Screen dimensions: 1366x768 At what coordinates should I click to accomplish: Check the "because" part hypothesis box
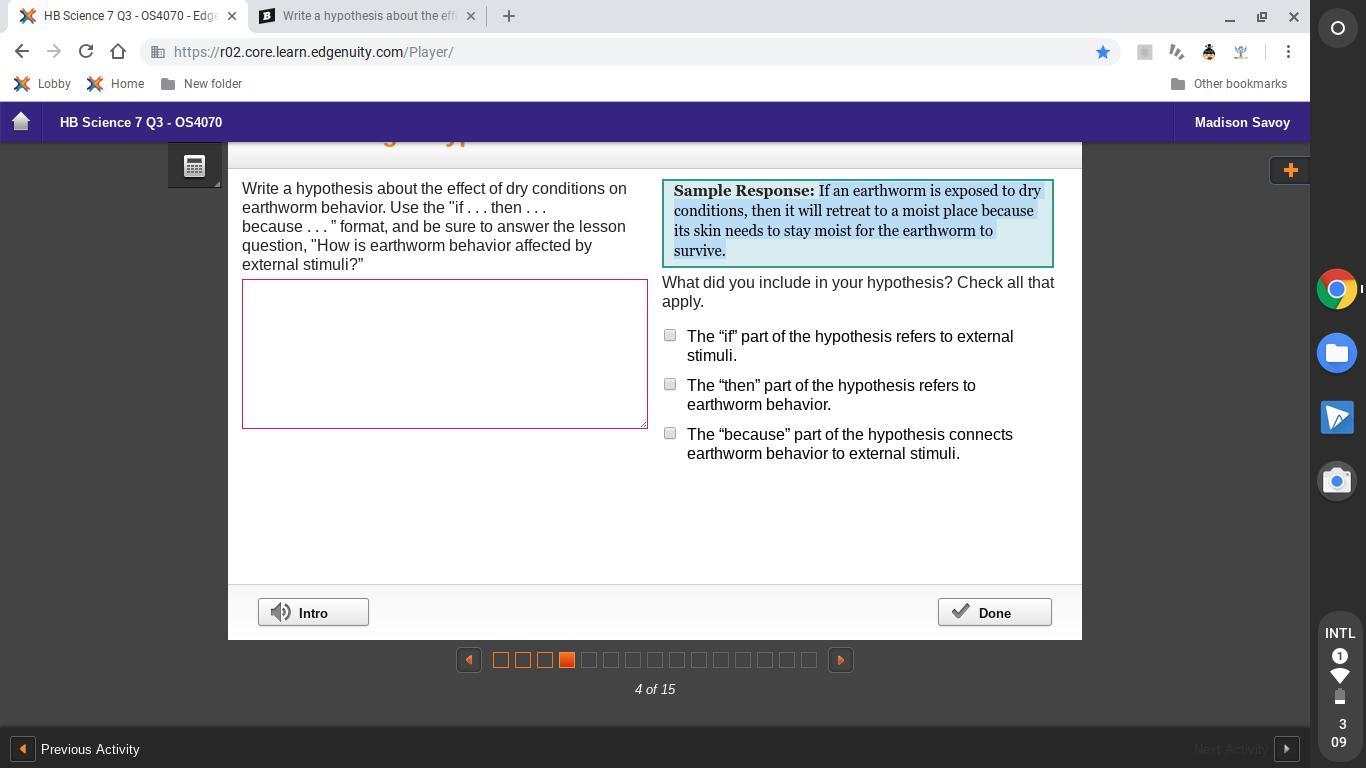coord(670,434)
